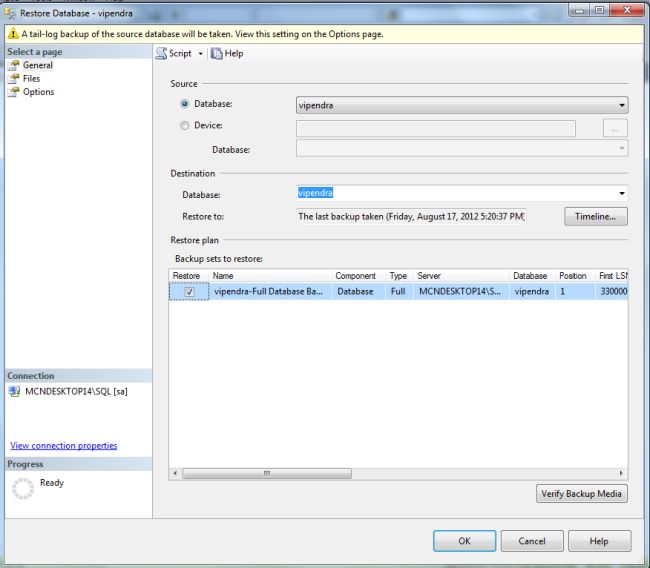This screenshot has height=568, width=650.
Task: Click the Device path input field
Action: [436, 129]
